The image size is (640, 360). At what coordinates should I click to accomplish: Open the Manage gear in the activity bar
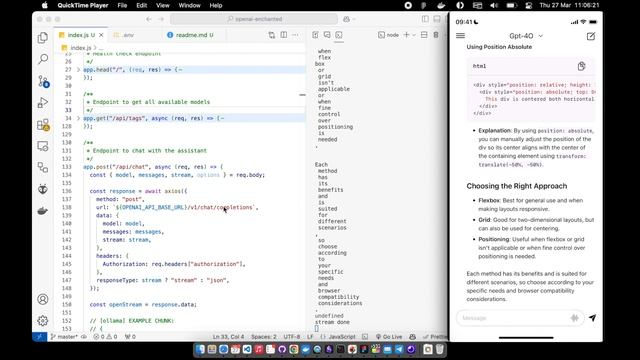pyautogui.click(x=43, y=321)
